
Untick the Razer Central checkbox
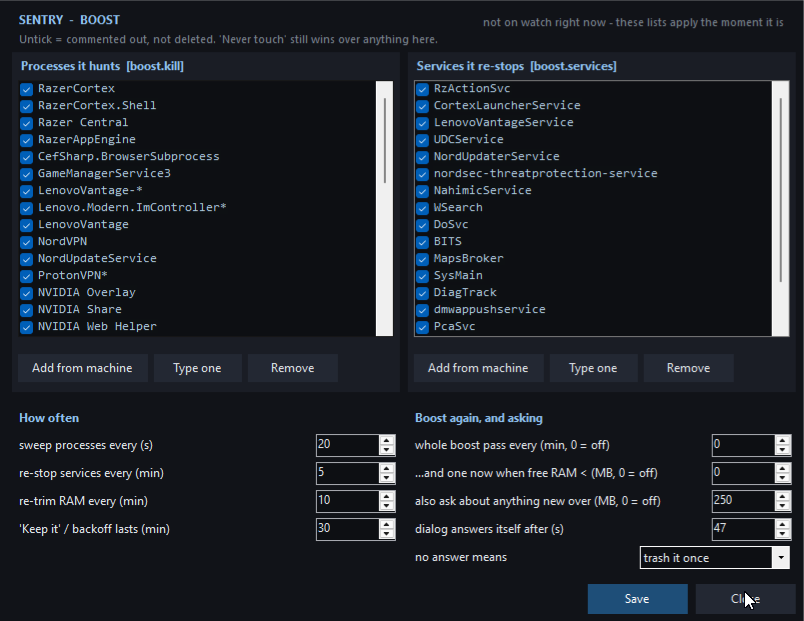[x=26, y=123]
